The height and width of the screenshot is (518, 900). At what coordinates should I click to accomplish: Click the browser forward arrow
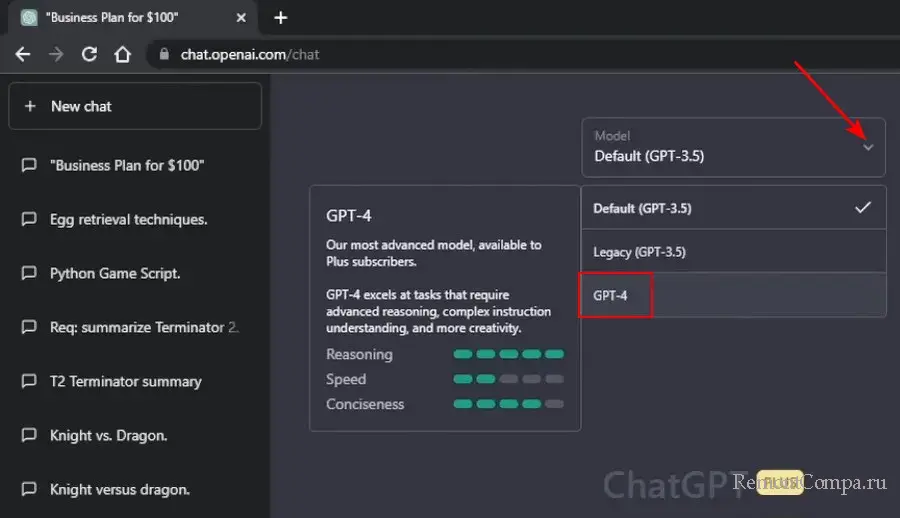pyautogui.click(x=56, y=54)
